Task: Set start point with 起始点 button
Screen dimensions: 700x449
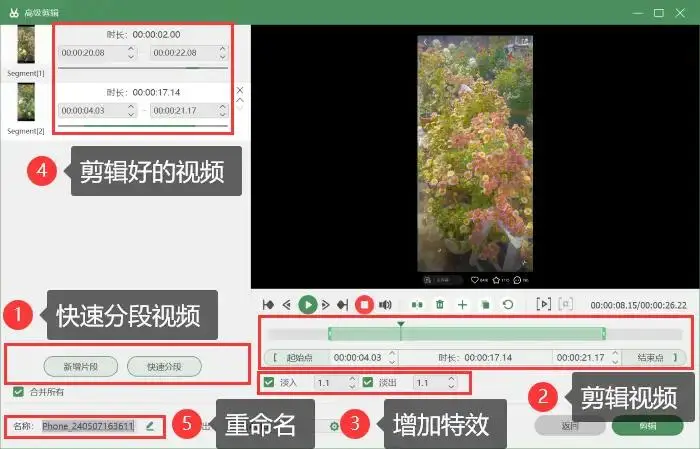Action: 296,358
